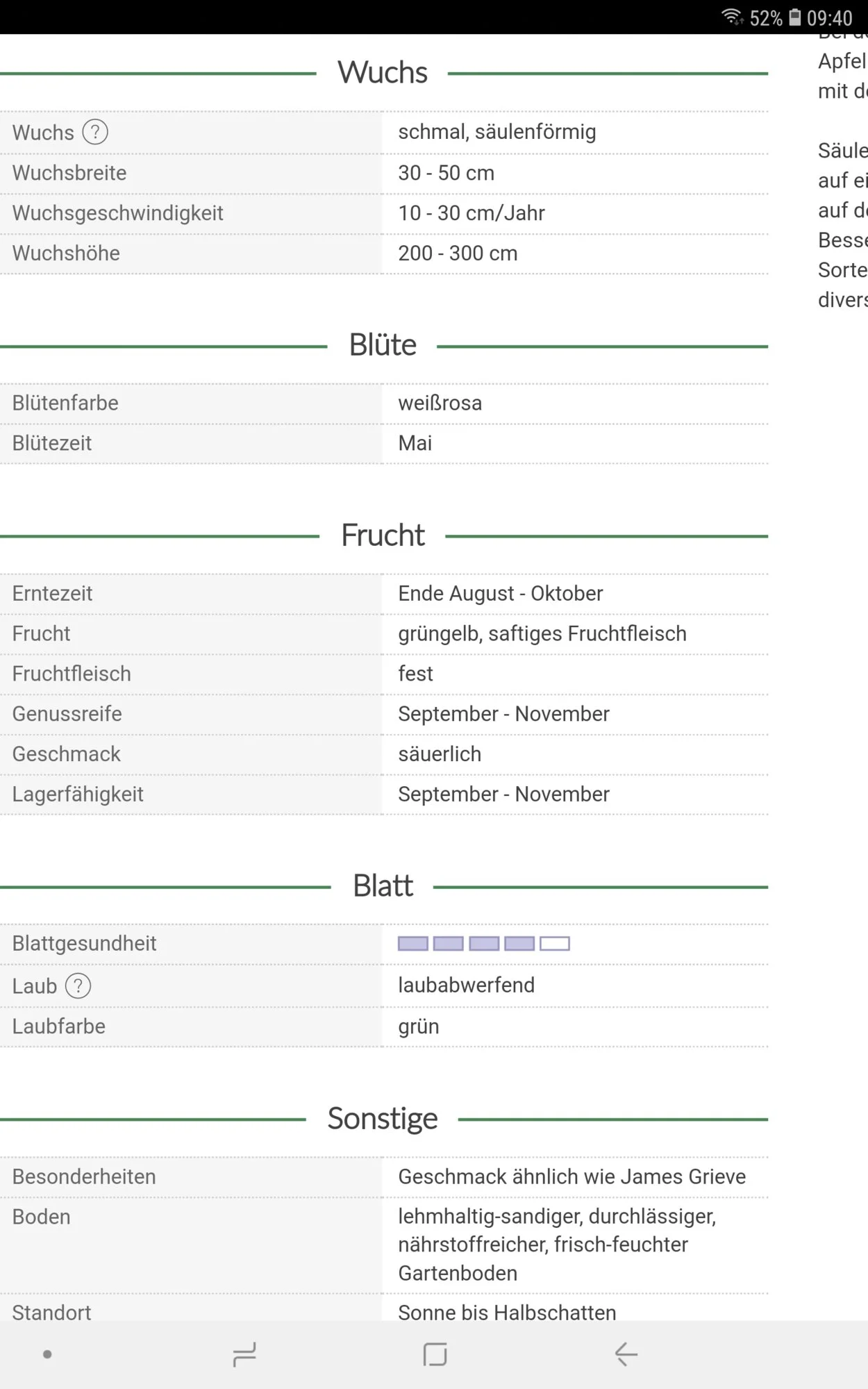Tap the Wuchshöhe value 200 - 300 cm
Screen dimensions: 868x1389
pos(458,253)
